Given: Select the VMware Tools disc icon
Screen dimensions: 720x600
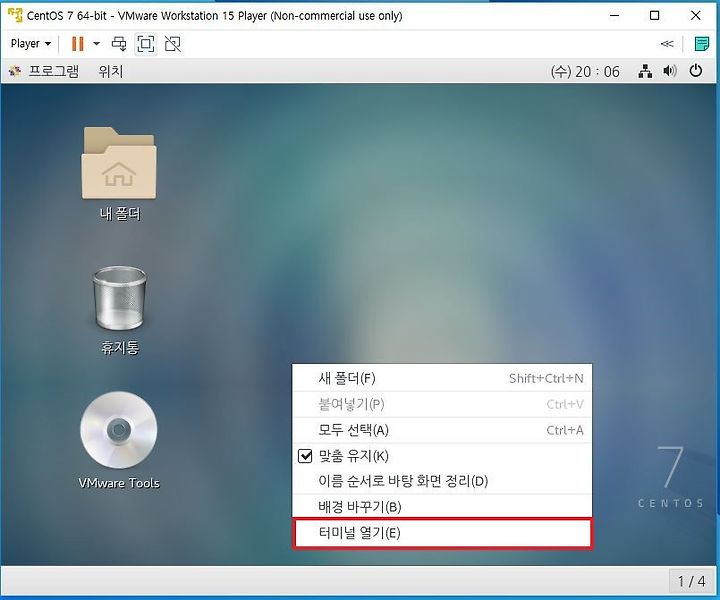Looking at the screenshot, I should coord(119,440).
